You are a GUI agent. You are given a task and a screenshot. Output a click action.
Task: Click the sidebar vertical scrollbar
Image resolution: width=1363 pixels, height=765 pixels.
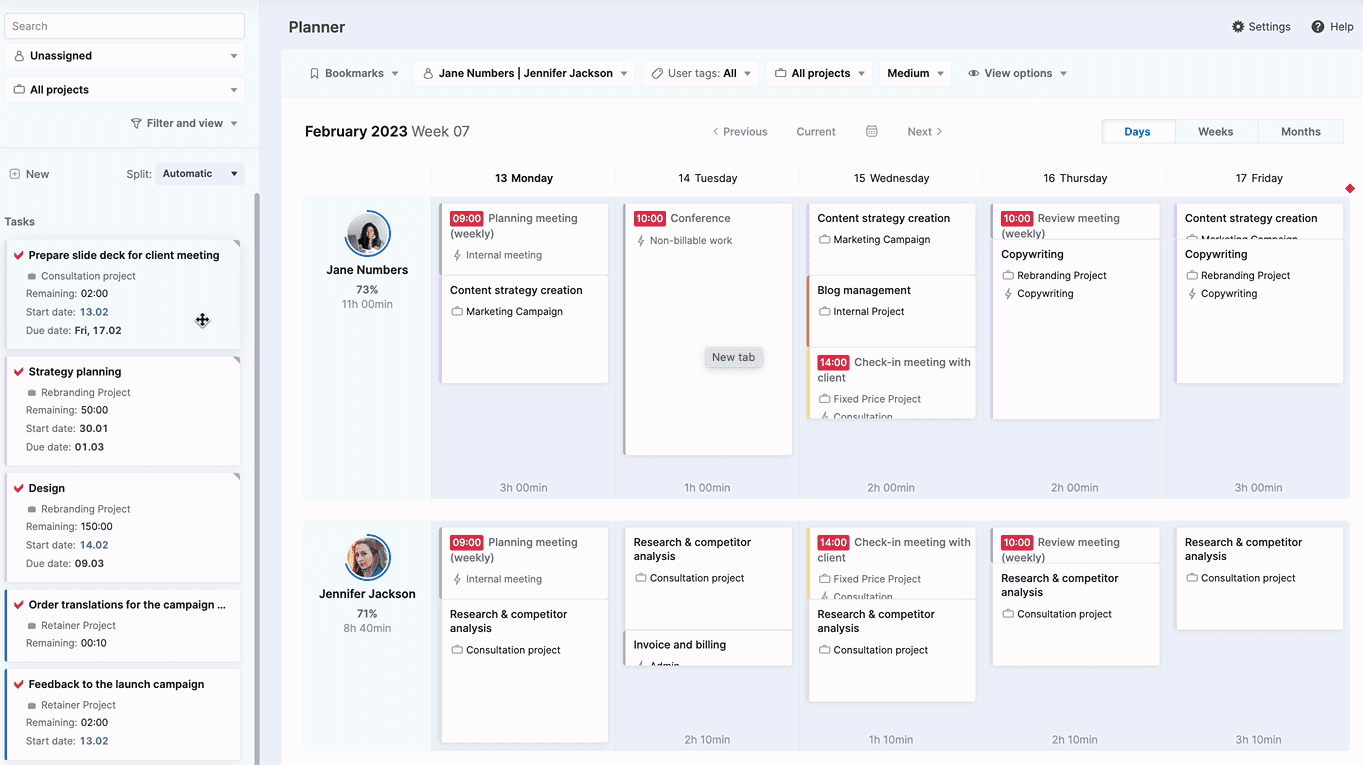click(x=257, y=480)
